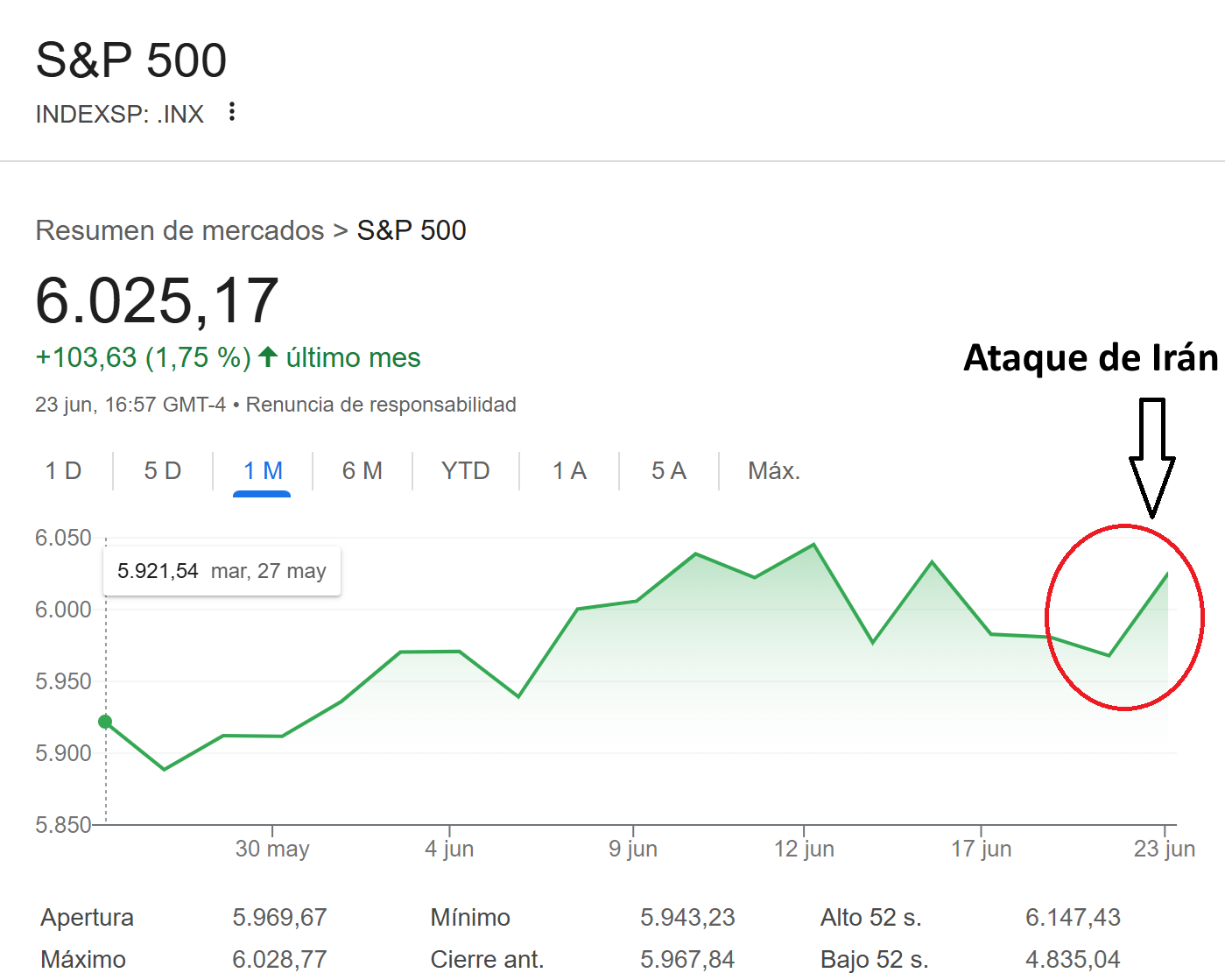Go to Resumen de mercados
The width and height of the screenshot is (1225, 980).
pos(180,230)
